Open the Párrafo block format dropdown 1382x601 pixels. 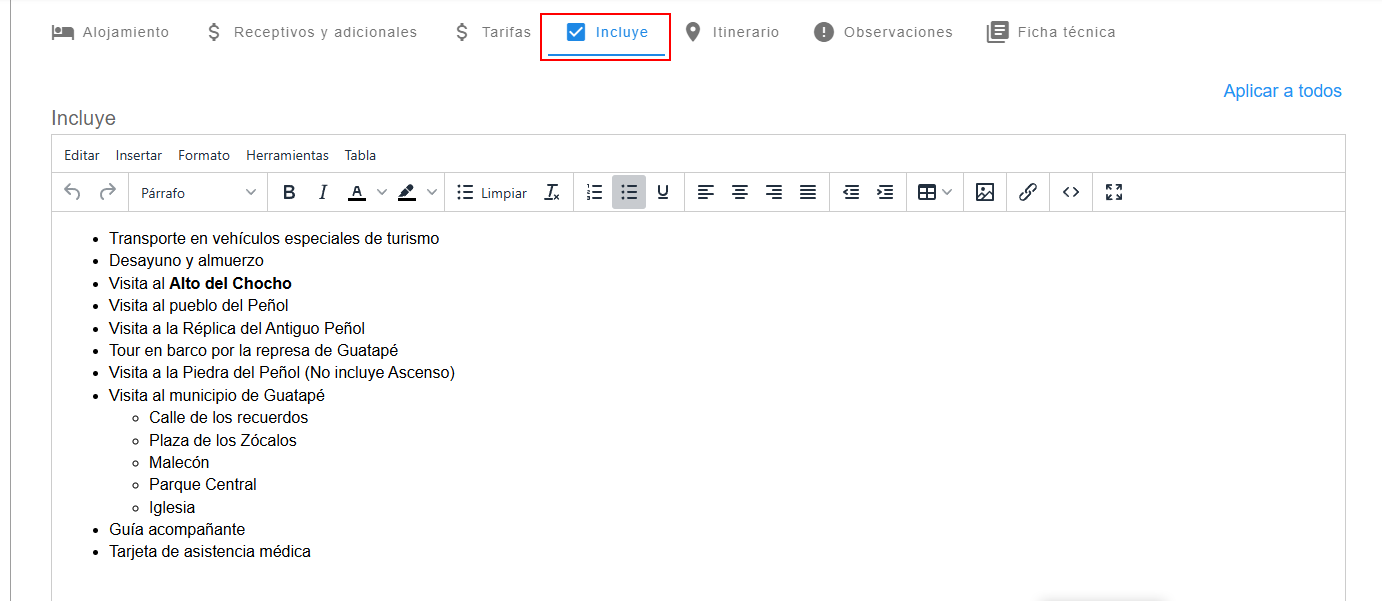click(x=198, y=192)
